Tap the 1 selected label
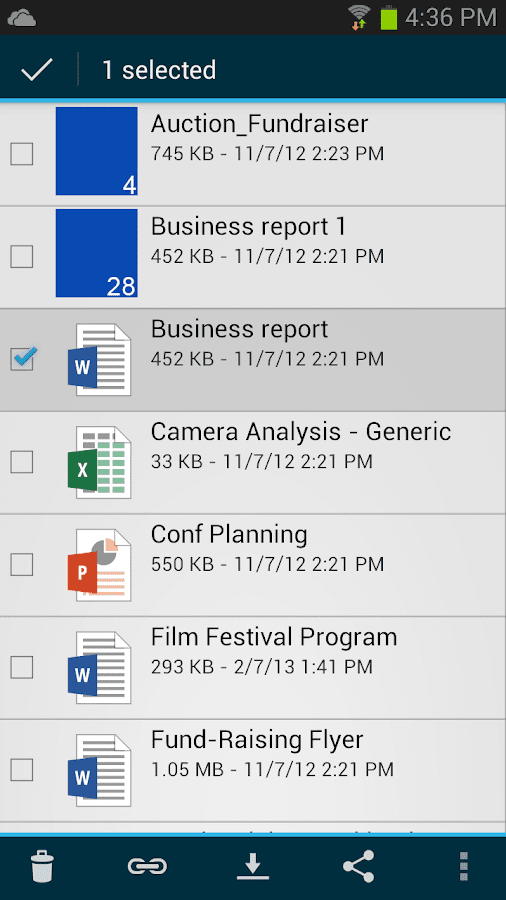 (159, 70)
